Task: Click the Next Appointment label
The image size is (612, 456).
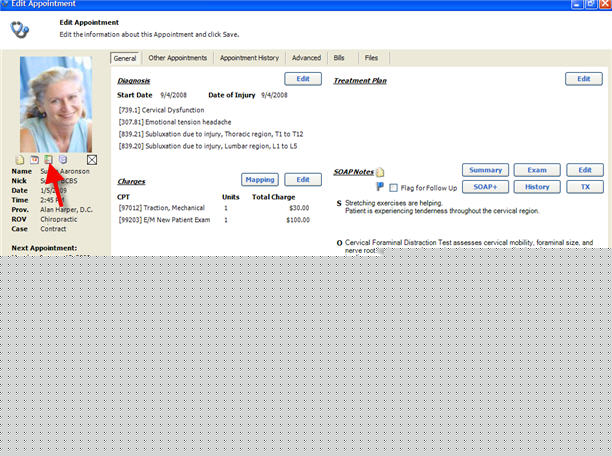Action: click(44, 248)
